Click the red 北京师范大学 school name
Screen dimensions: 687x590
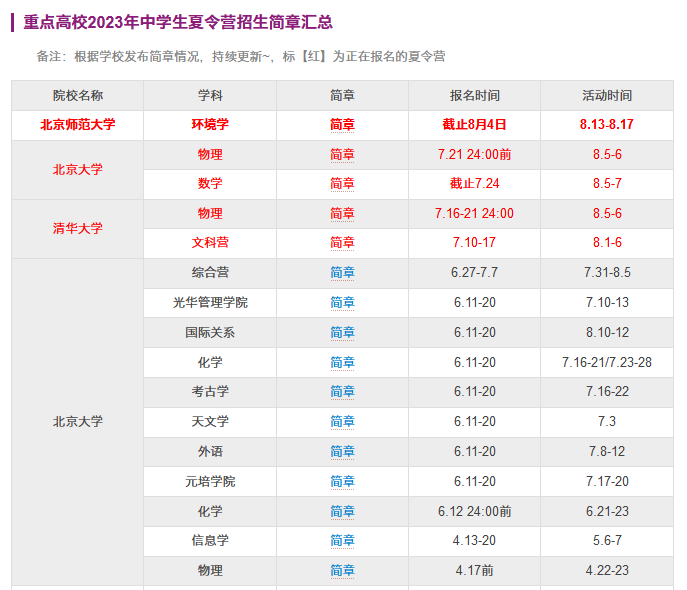[78, 125]
